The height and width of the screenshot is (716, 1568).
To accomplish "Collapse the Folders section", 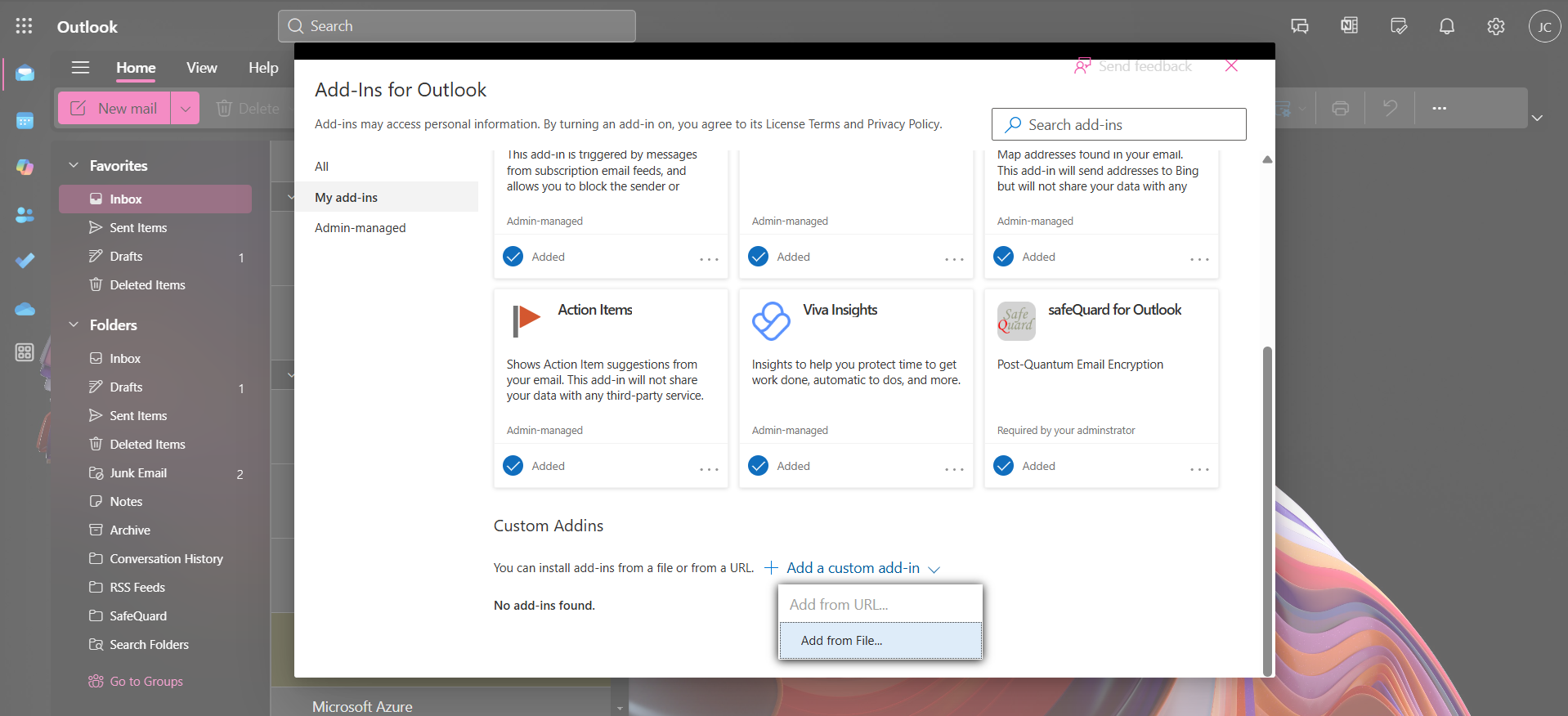I will pyautogui.click(x=74, y=324).
